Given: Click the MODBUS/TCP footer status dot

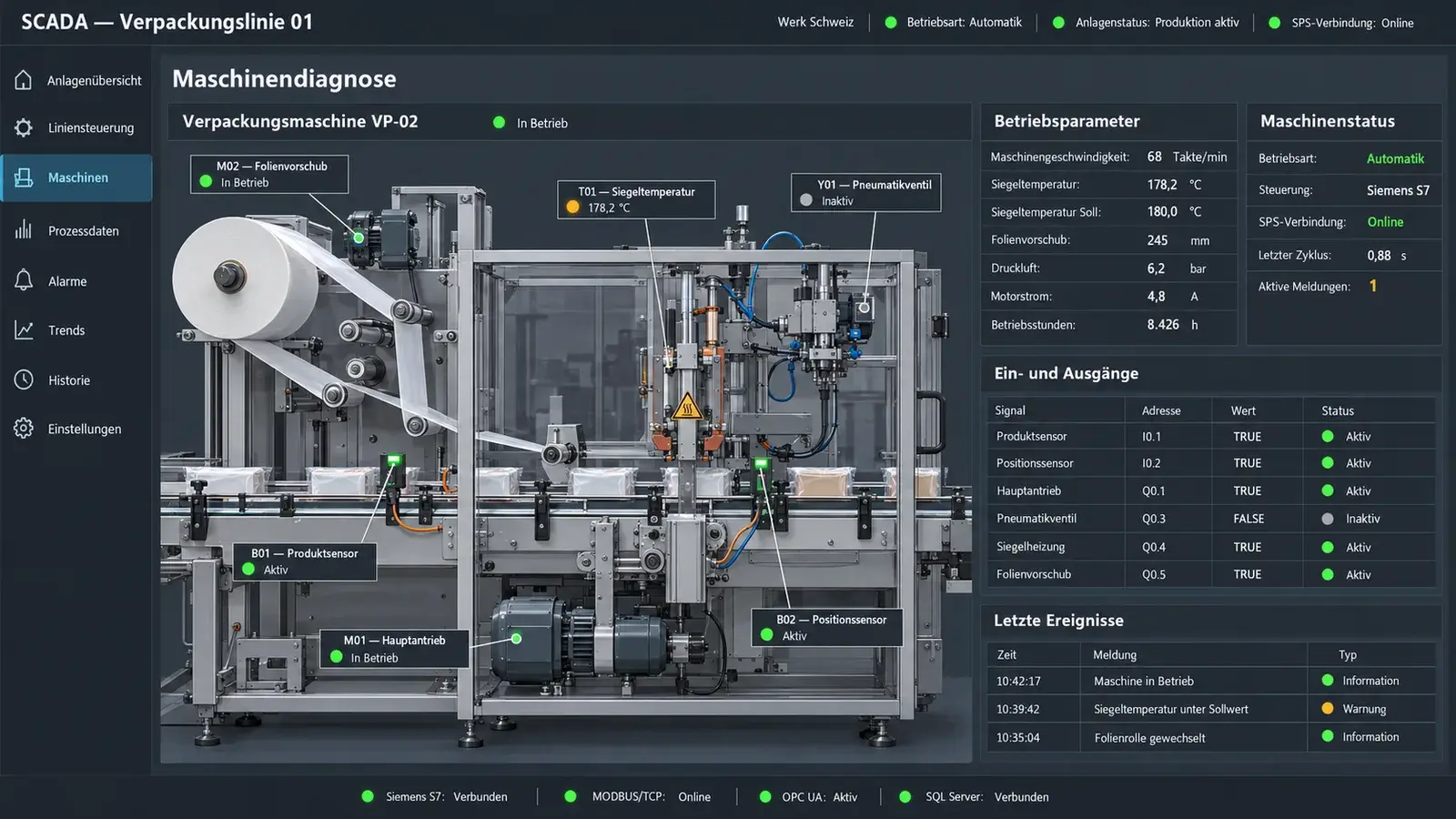Looking at the screenshot, I should 571,796.
